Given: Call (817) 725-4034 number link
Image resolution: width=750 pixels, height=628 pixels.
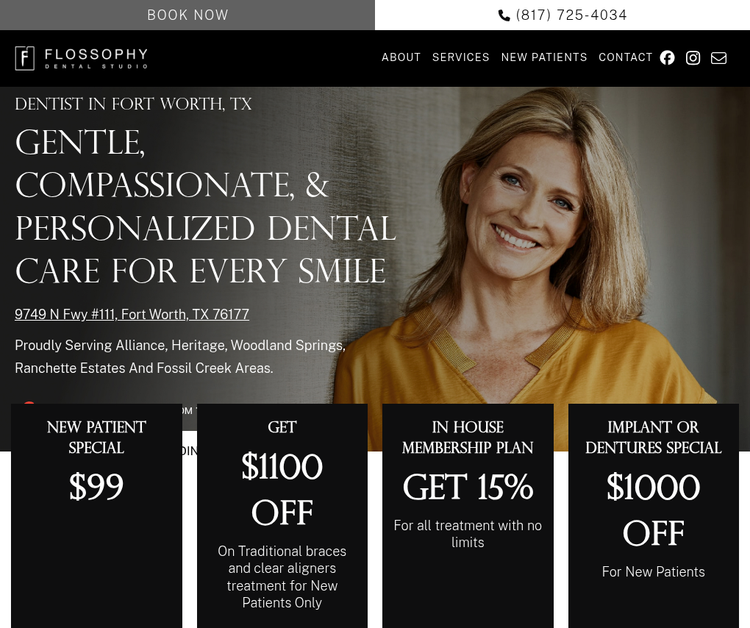Looking at the screenshot, I should tap(571, 15).
